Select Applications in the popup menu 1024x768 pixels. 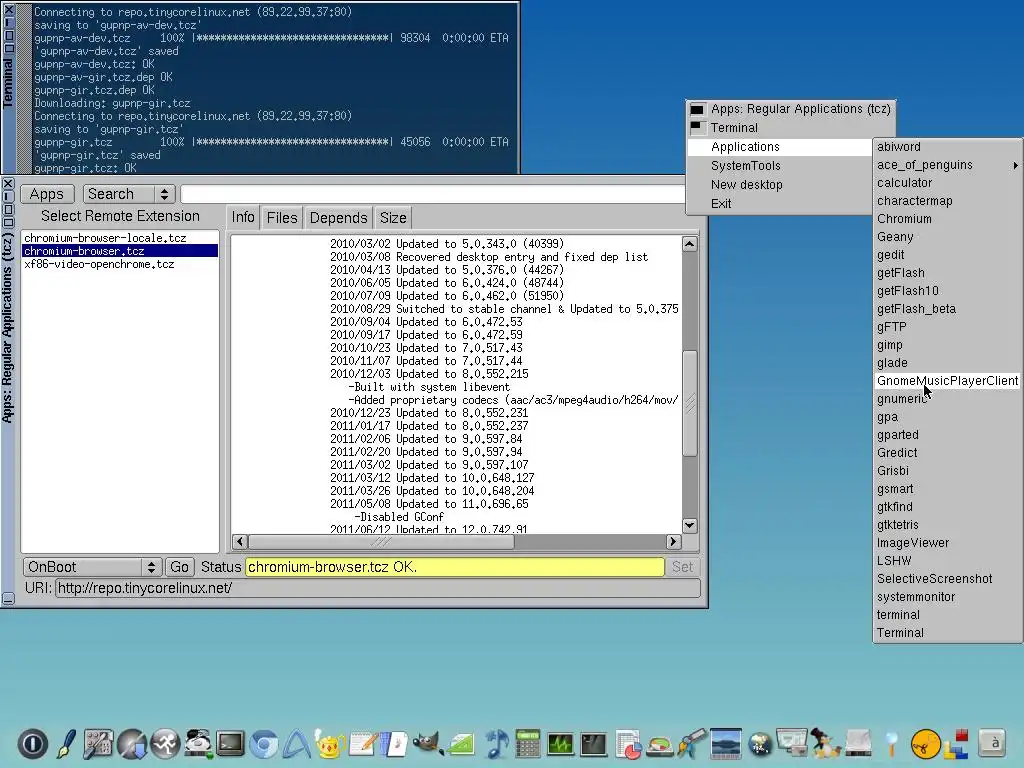coord(779,147)
